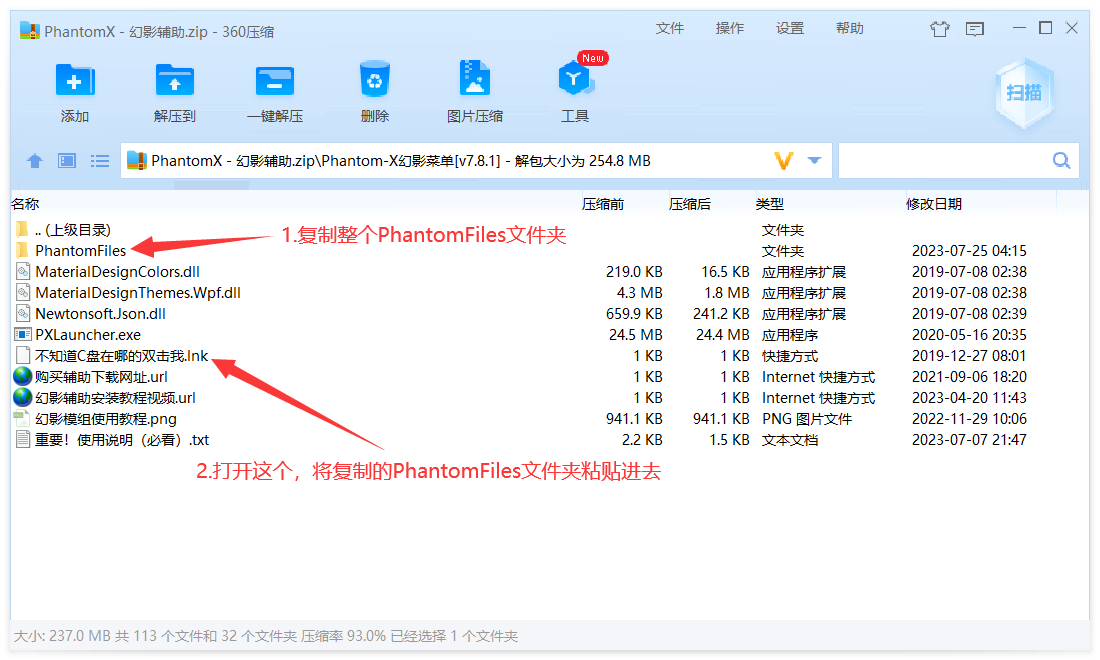This screenshot has width=1100, height=660.
Task: Click the Newtonsoft.Json.dll file icon
Action: coord(23,314)
